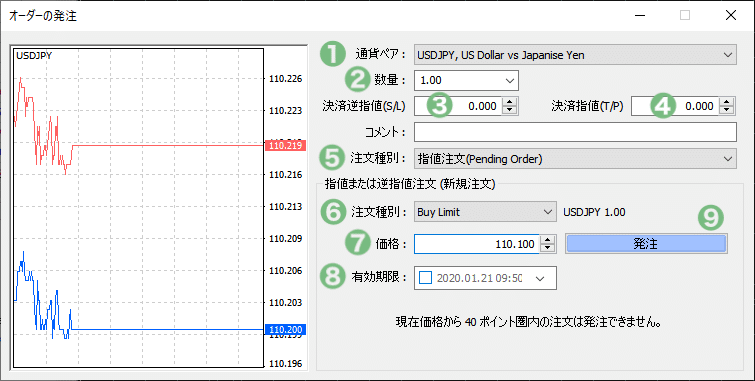755x381 pixels.
Task: Click the blue 110.200 bid price label
Action: [x=286, y=329]
